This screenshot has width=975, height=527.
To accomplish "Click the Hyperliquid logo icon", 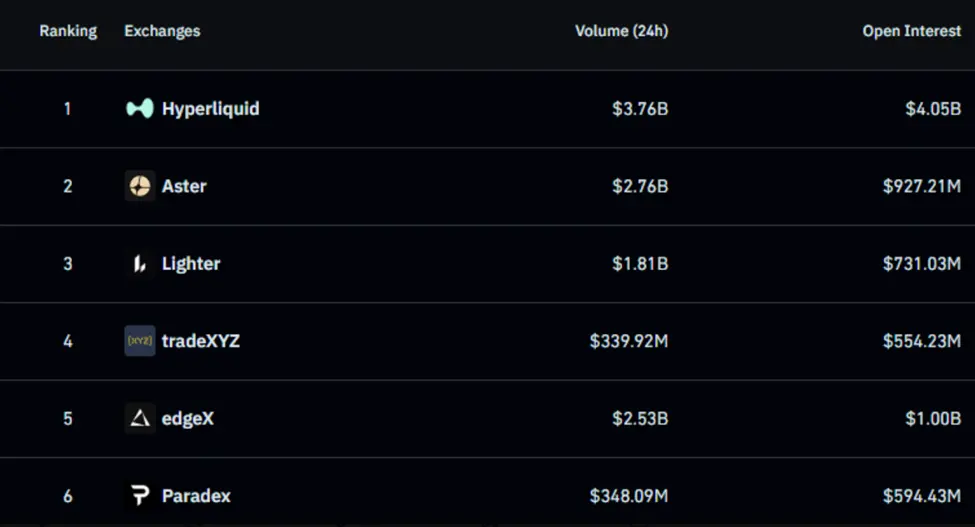I will (139, 109).
